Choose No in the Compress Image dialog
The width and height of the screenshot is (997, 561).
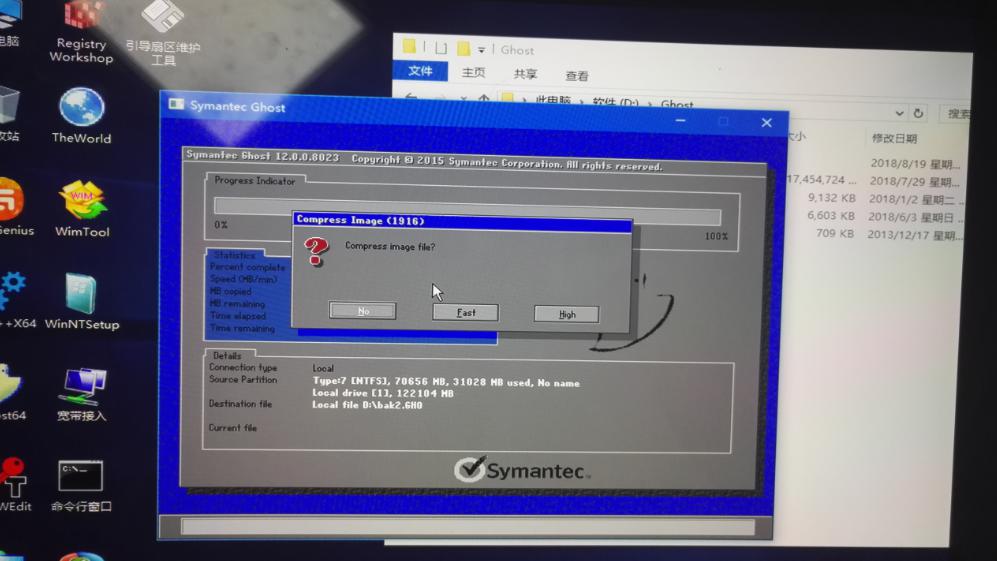pyautogui.click(x=362, y=310)
